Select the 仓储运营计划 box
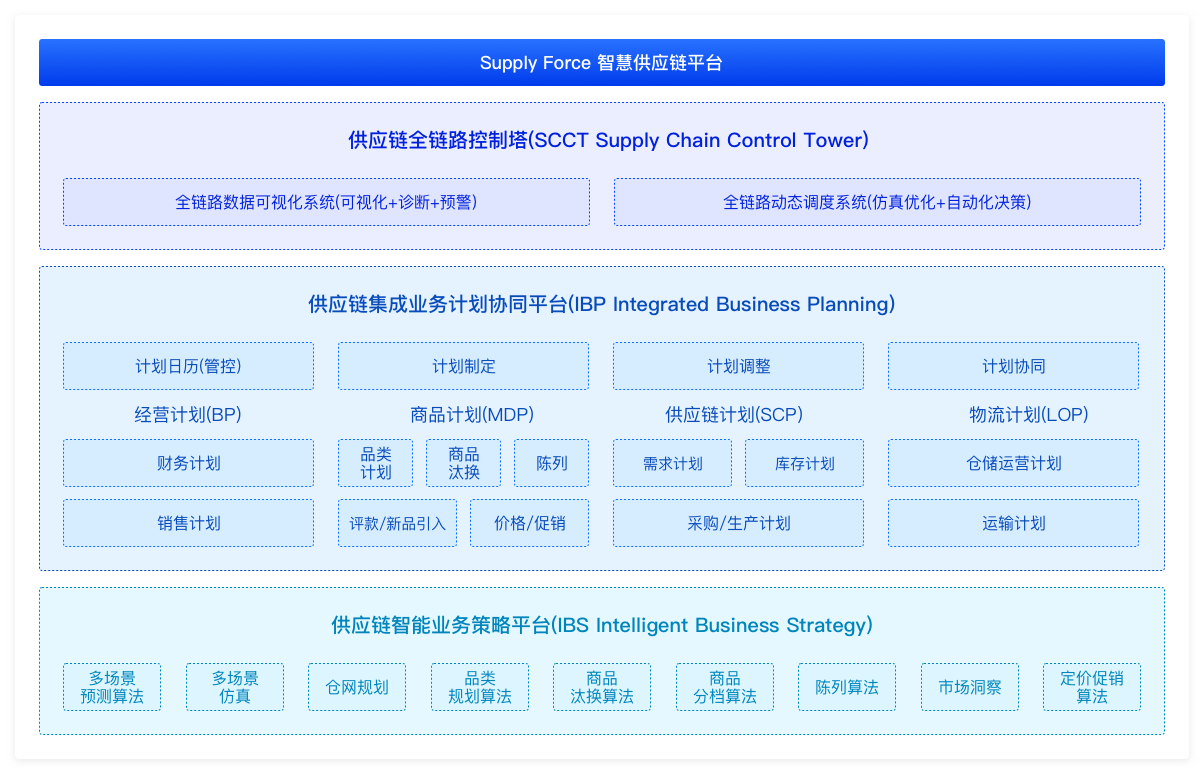The height and width of the screenshot is (774, 1204). coord(1013,463)
